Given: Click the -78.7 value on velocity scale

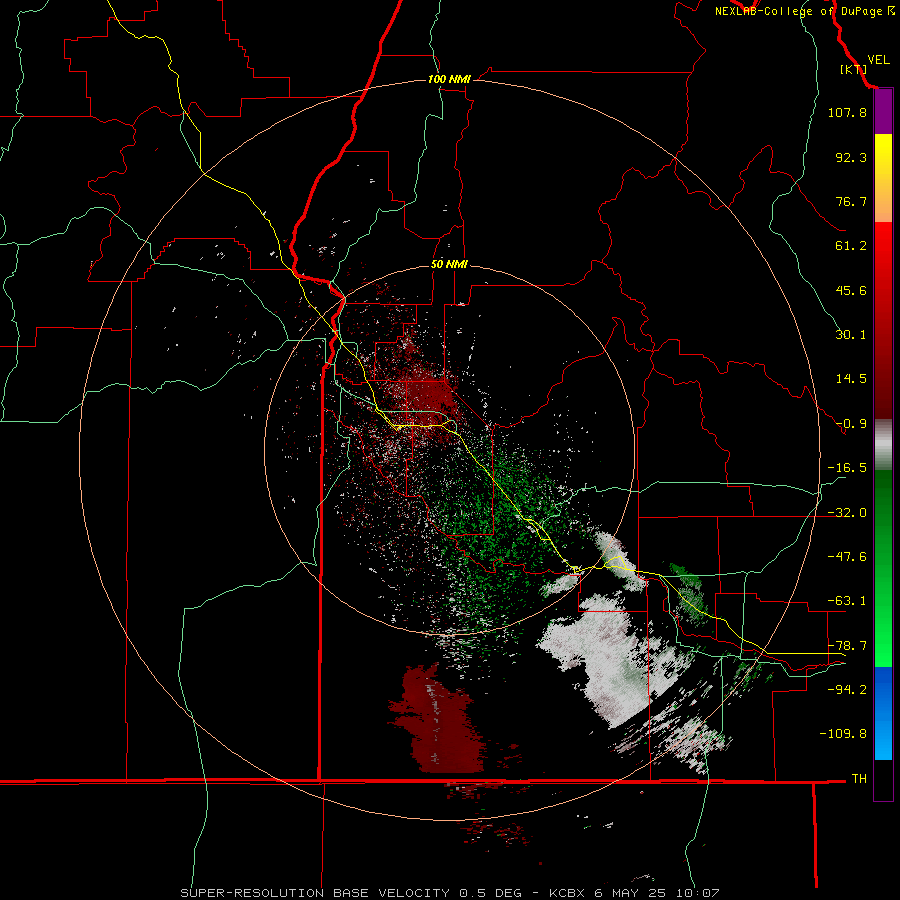Looking at the screenshot, I should (847, 646).
